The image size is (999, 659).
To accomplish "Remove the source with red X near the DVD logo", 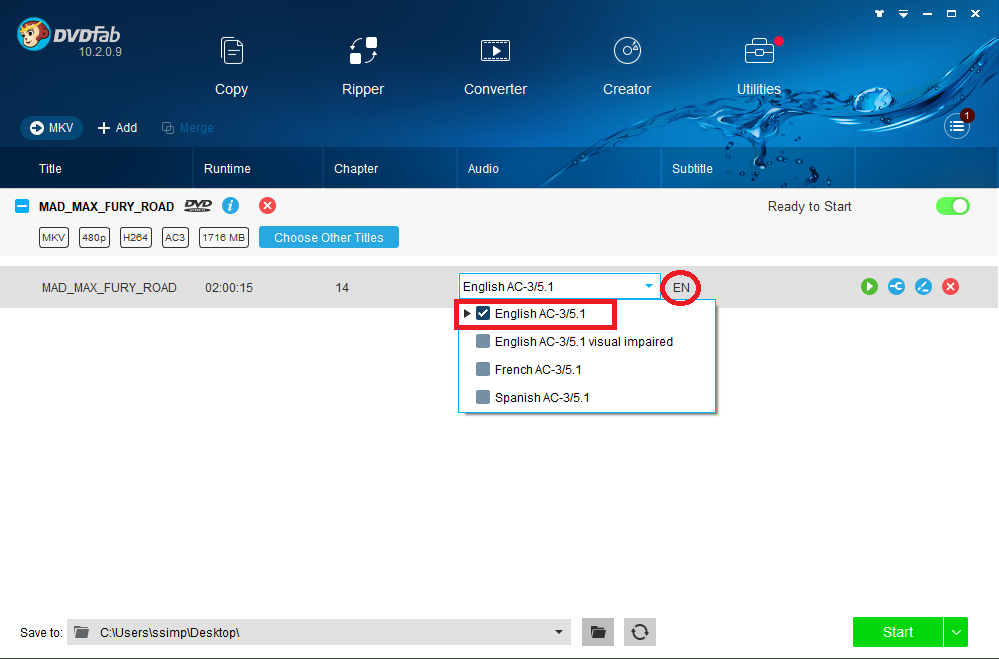I will point(268,205).
